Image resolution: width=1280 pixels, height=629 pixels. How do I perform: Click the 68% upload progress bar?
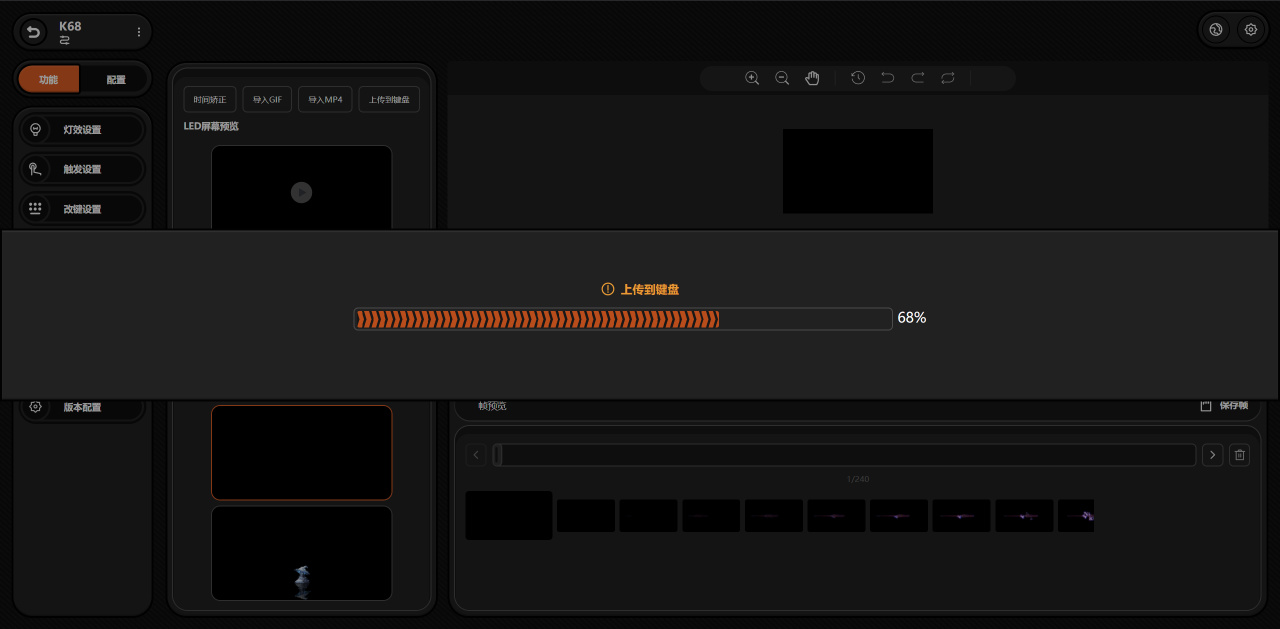622,319
